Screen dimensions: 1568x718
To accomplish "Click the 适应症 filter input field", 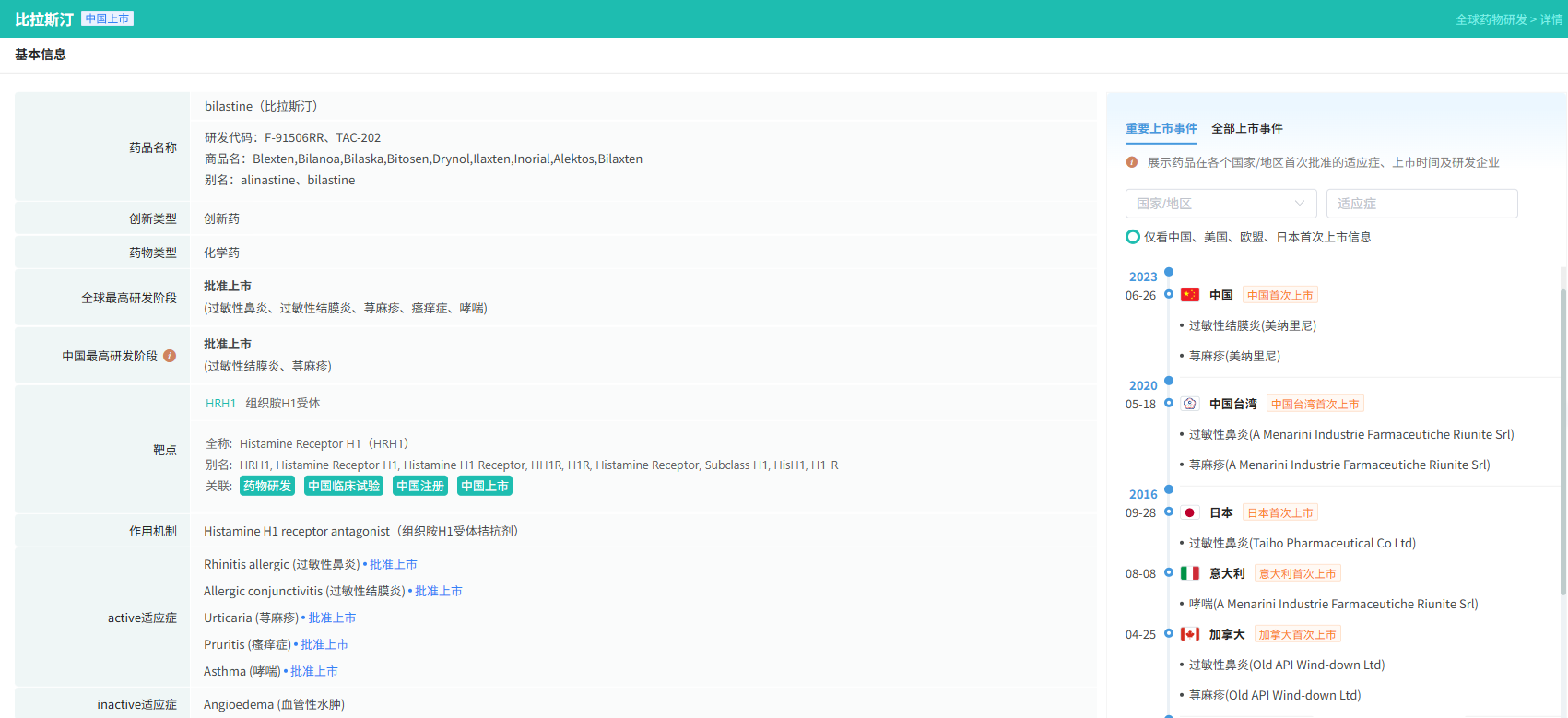I will click(1421, 204).
